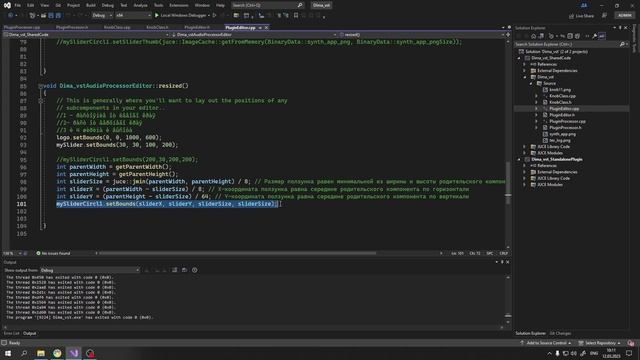Screen dimensions: 640x360
Task: Click the Visual Studio logo in the title bar
Action: pos(7,5)
